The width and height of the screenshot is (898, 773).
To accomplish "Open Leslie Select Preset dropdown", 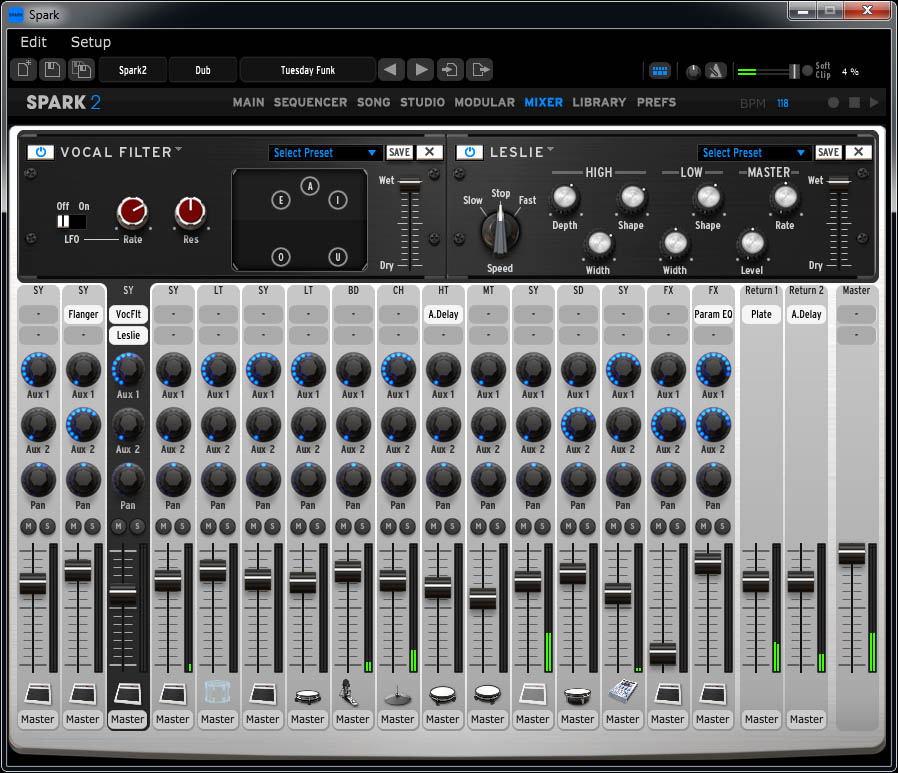I will point(754,153).
